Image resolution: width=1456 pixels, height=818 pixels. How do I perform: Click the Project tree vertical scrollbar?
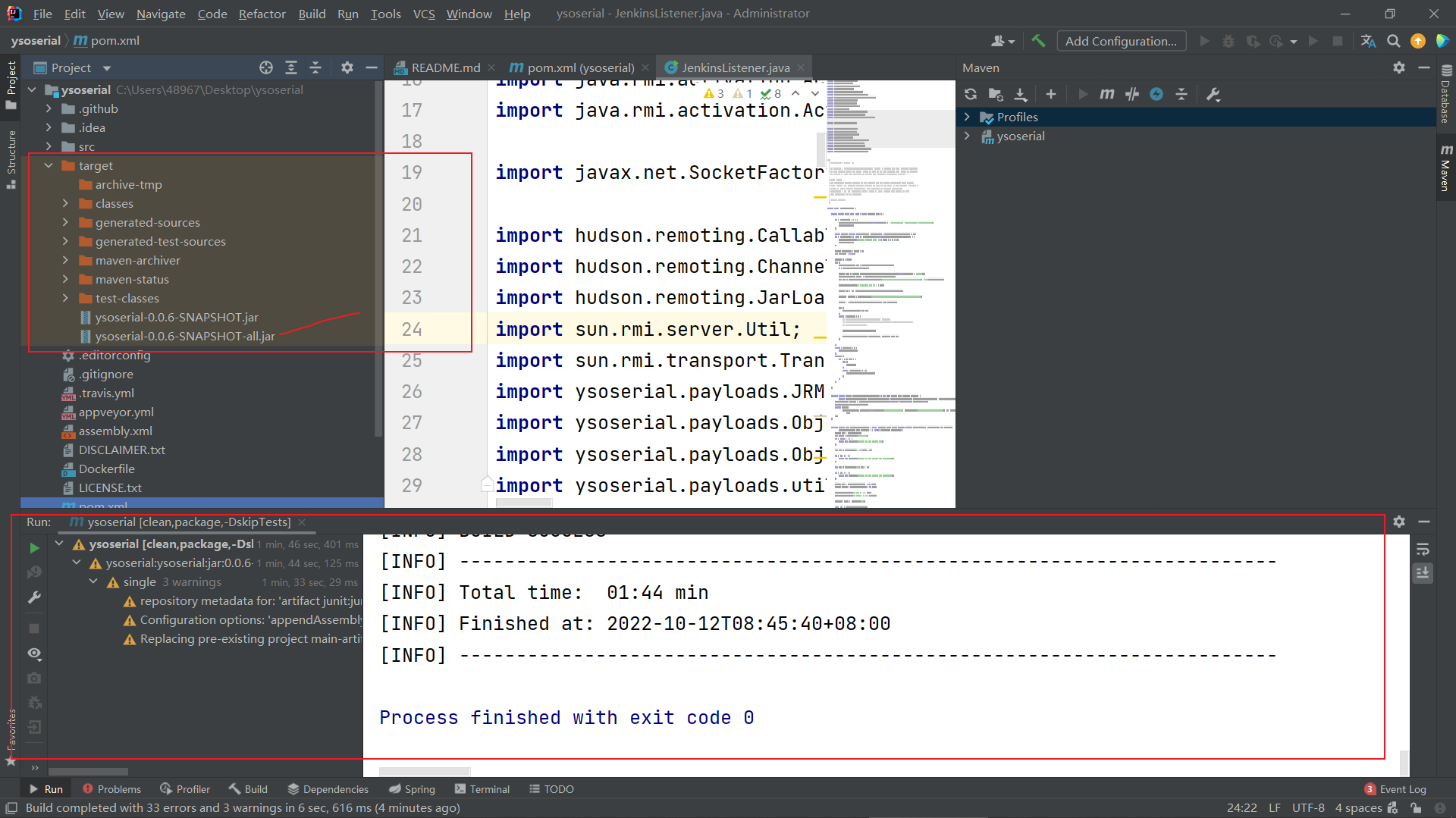[x=378, y=258]
